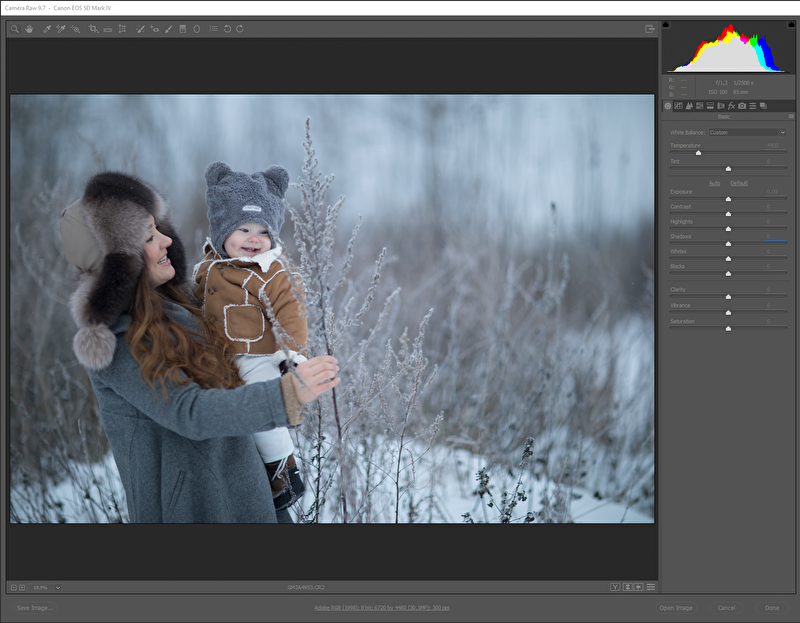Select the Adjustment Brush tool

point(168,29)
